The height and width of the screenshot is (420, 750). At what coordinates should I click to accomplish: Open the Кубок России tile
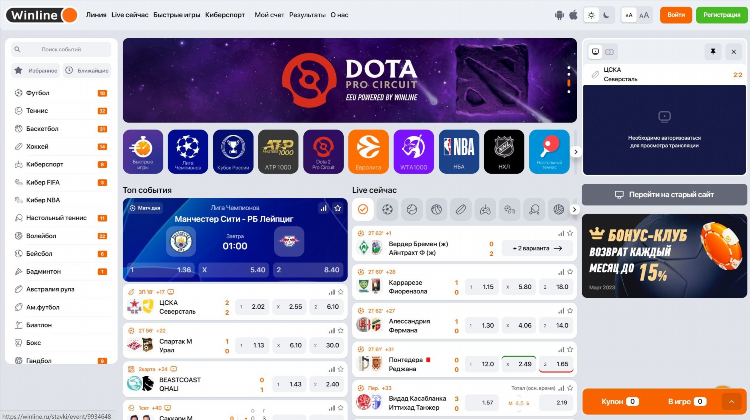pos(233,152)
